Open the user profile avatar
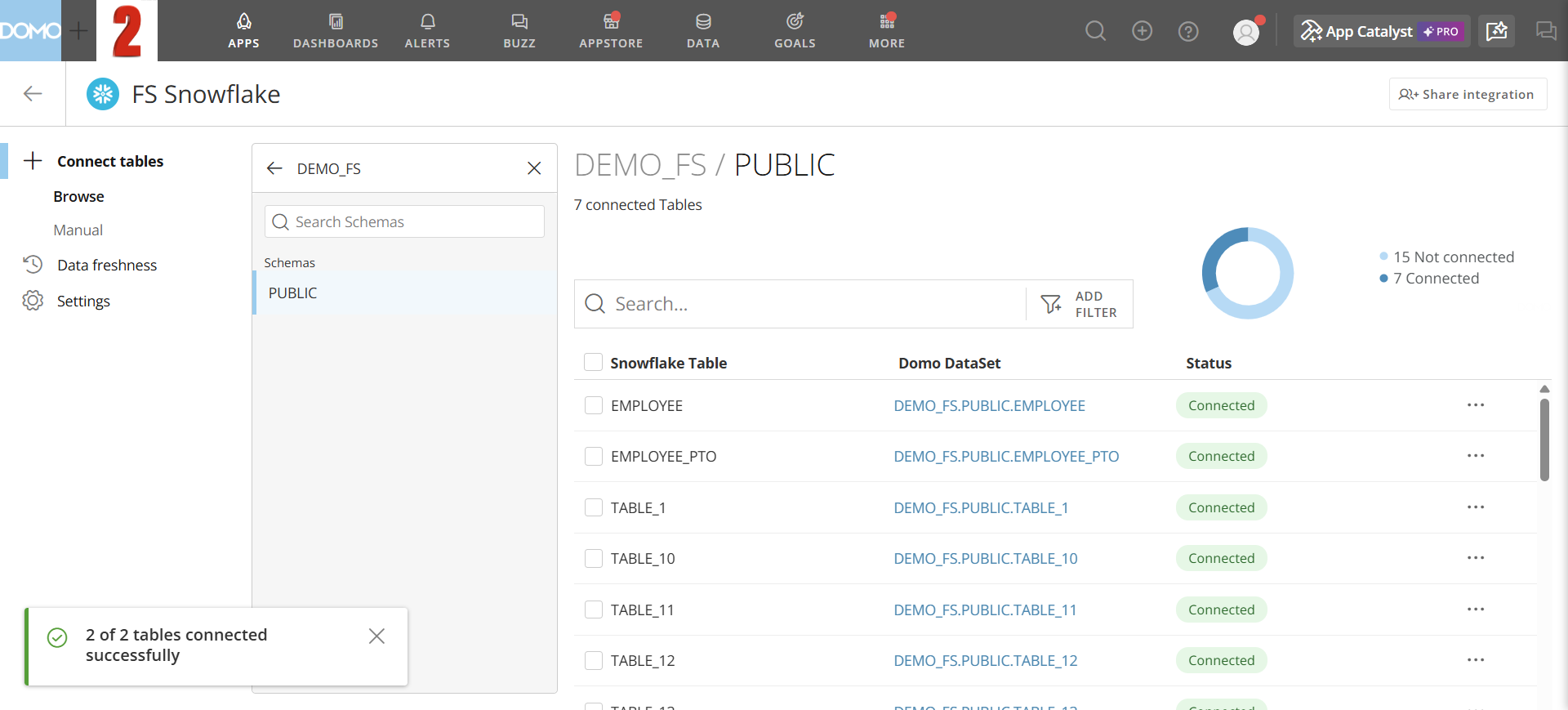This screenshot has height=710, width=1568. tap(1246, 32)
